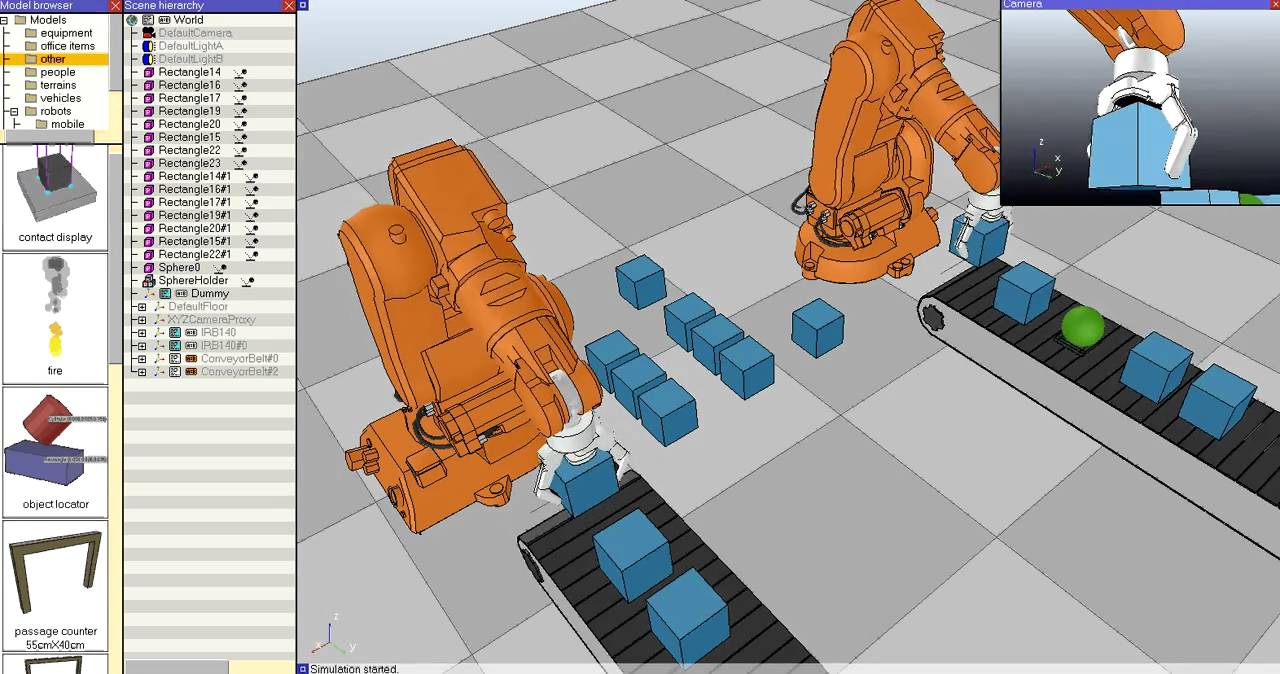This screenshot has width=1280, height=674.
Task: Expand the XYZCameraProxy node
Action: tap(142, 319)
